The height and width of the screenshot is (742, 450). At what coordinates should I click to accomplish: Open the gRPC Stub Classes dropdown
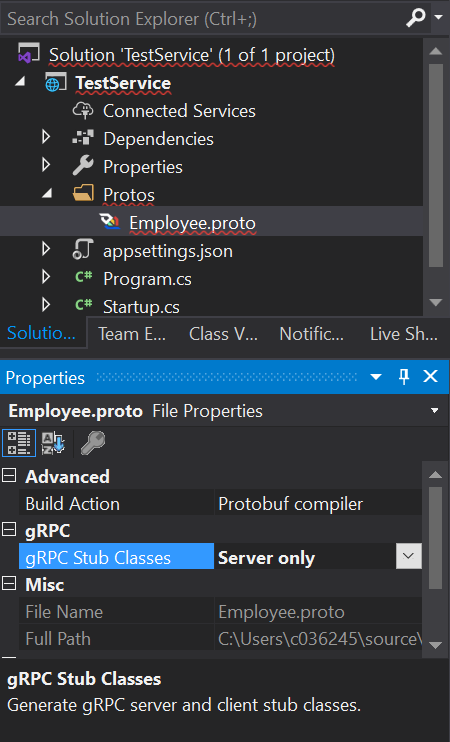click(x=408, y=556)
